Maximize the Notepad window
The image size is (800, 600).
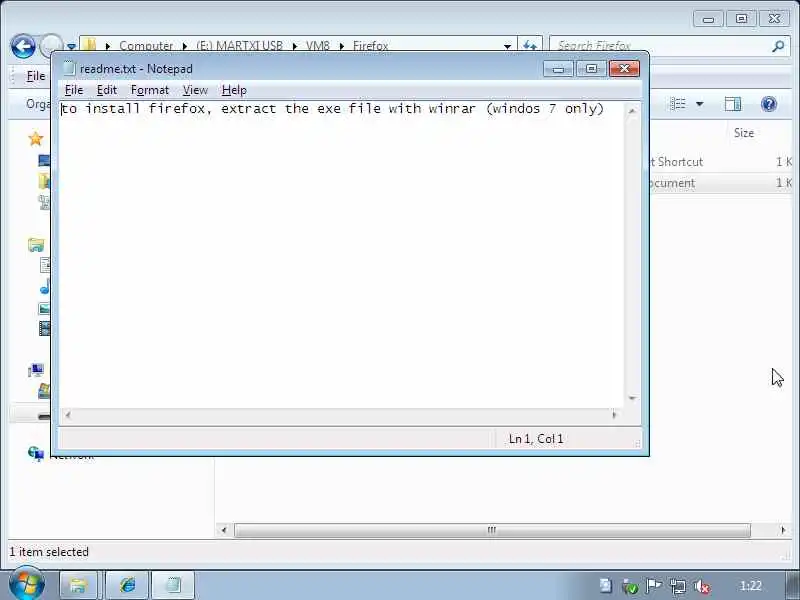point(591,69)
